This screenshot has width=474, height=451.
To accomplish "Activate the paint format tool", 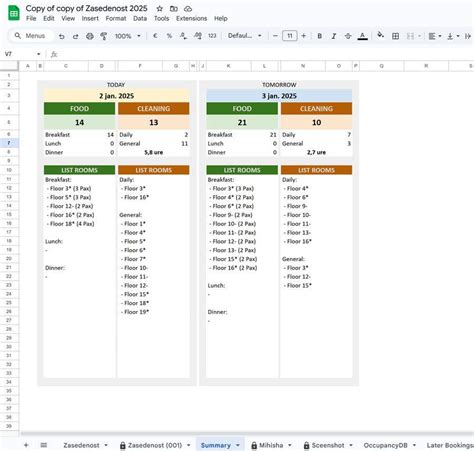I will (x=104, y=36).
